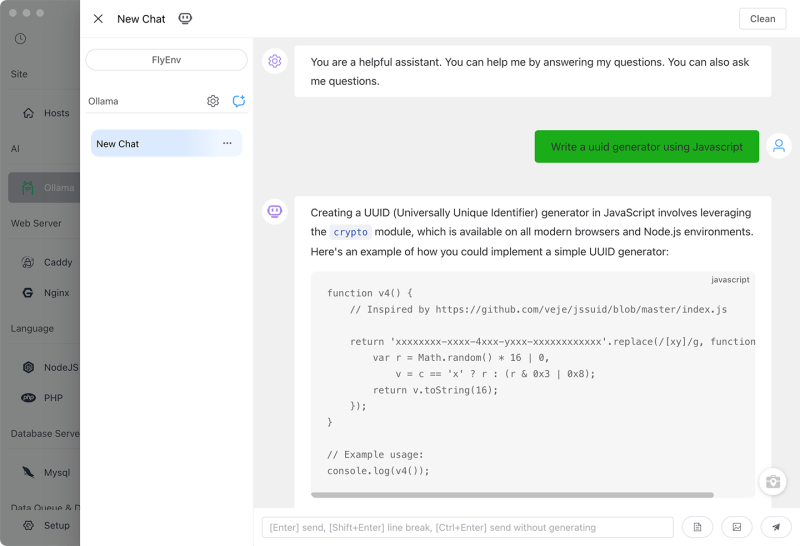Click the inline crypto code tag
This screenshot has width=800, height=546.
(351, 232)
